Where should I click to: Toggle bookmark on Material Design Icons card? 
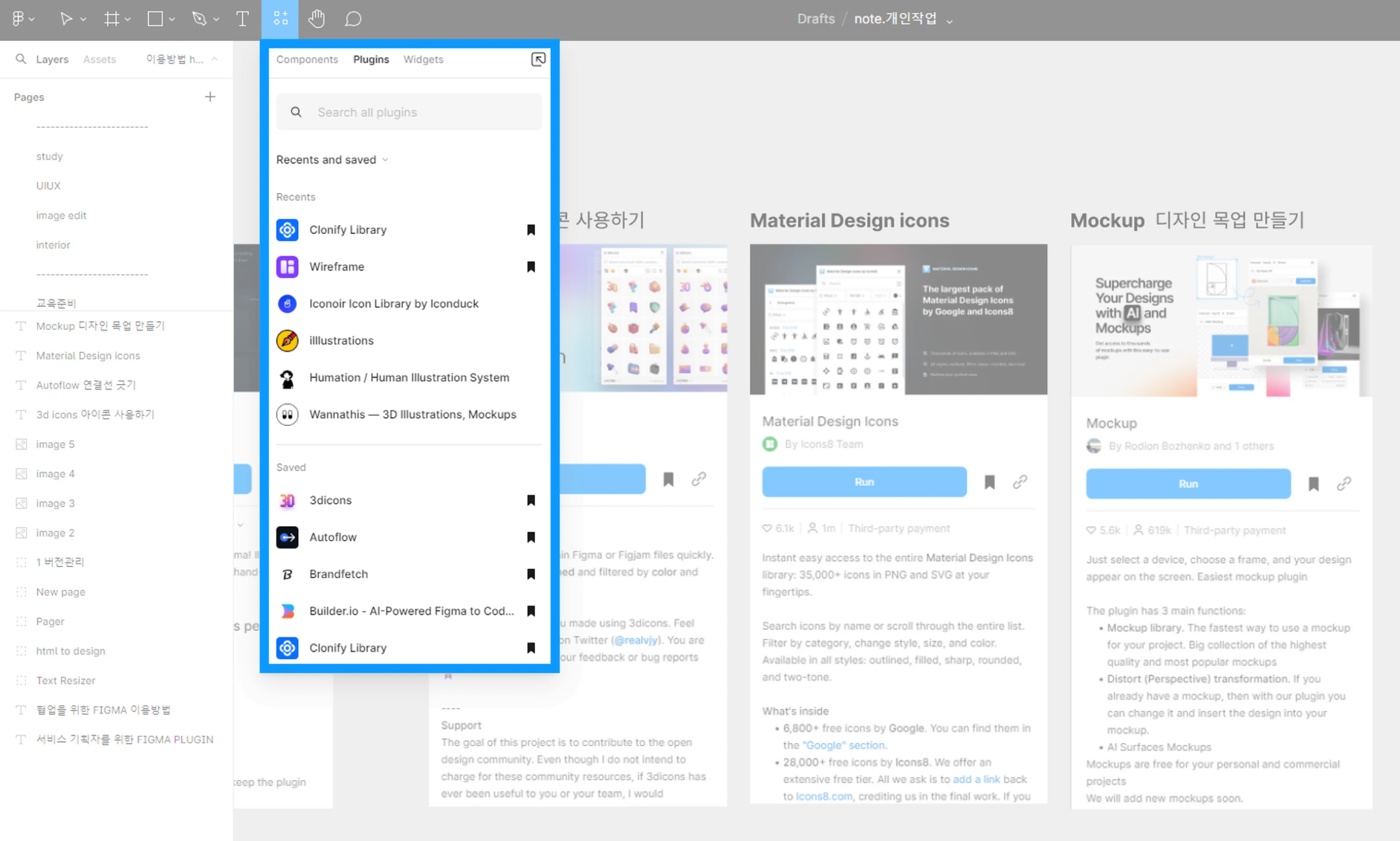coord(989,482)
